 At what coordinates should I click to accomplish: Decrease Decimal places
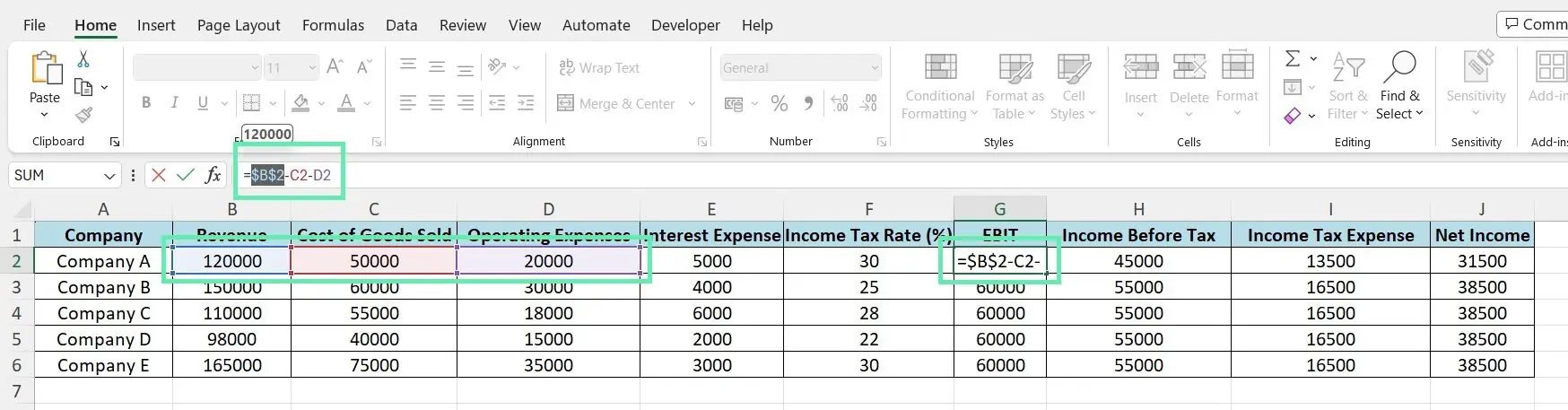(869, 104)
